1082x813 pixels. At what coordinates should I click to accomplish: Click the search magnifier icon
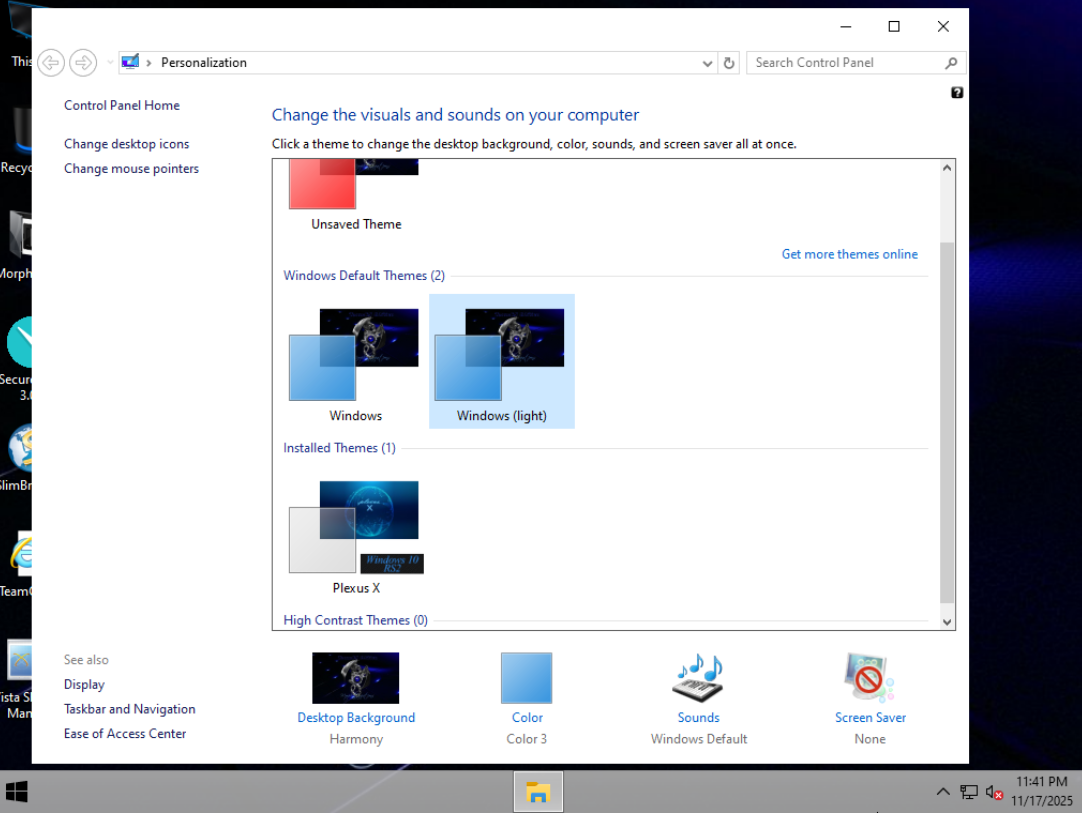[951, 63]
